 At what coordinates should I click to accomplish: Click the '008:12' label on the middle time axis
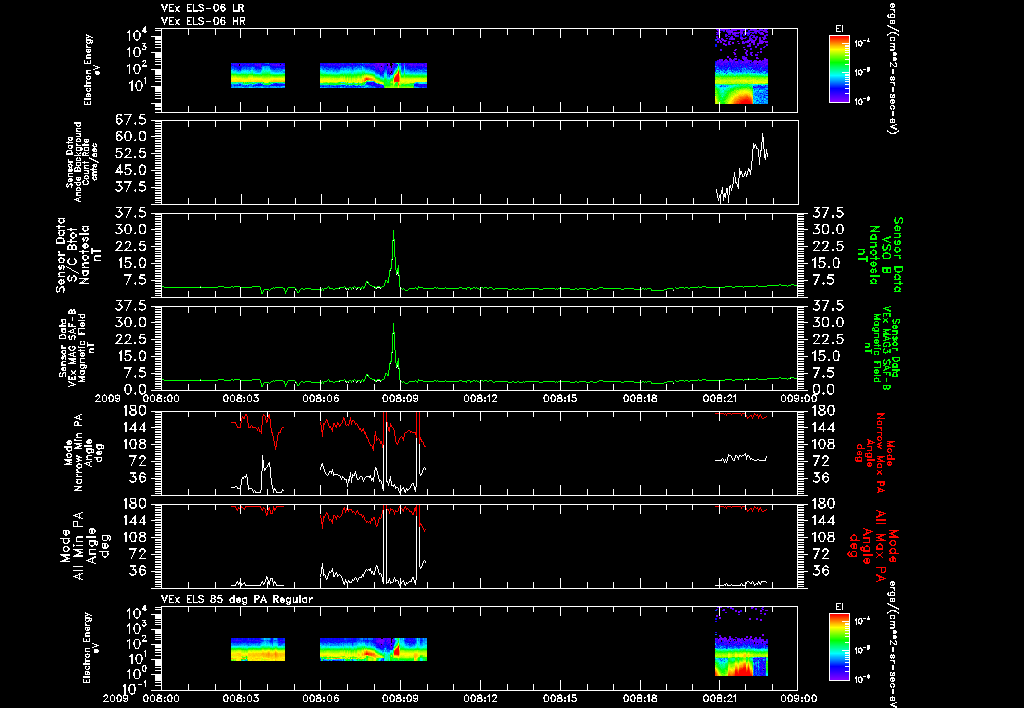click(x=480, y=398)
